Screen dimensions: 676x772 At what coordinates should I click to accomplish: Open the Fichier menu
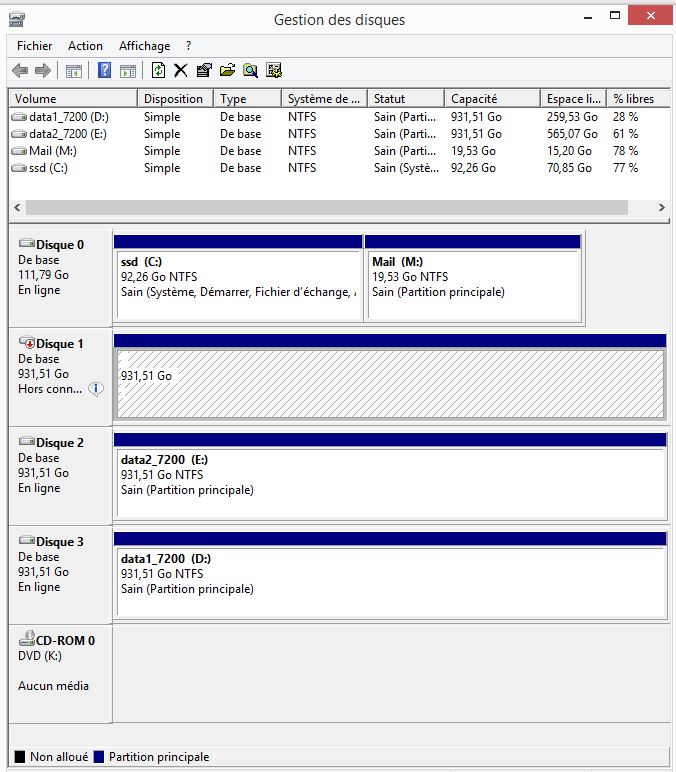pyautogui.click(x=35, y=46)
